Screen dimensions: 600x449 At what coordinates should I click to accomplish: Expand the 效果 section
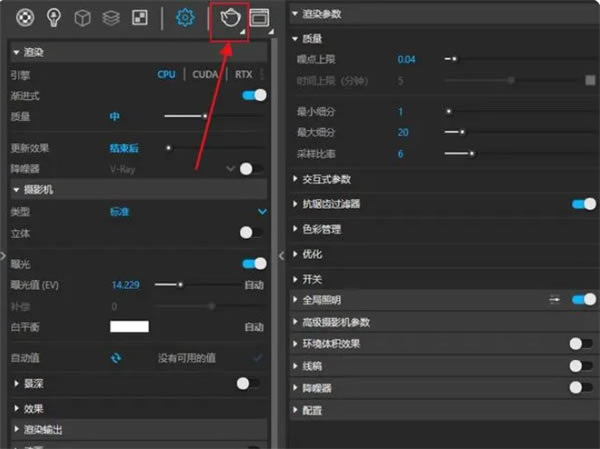[x=16, y=408]
